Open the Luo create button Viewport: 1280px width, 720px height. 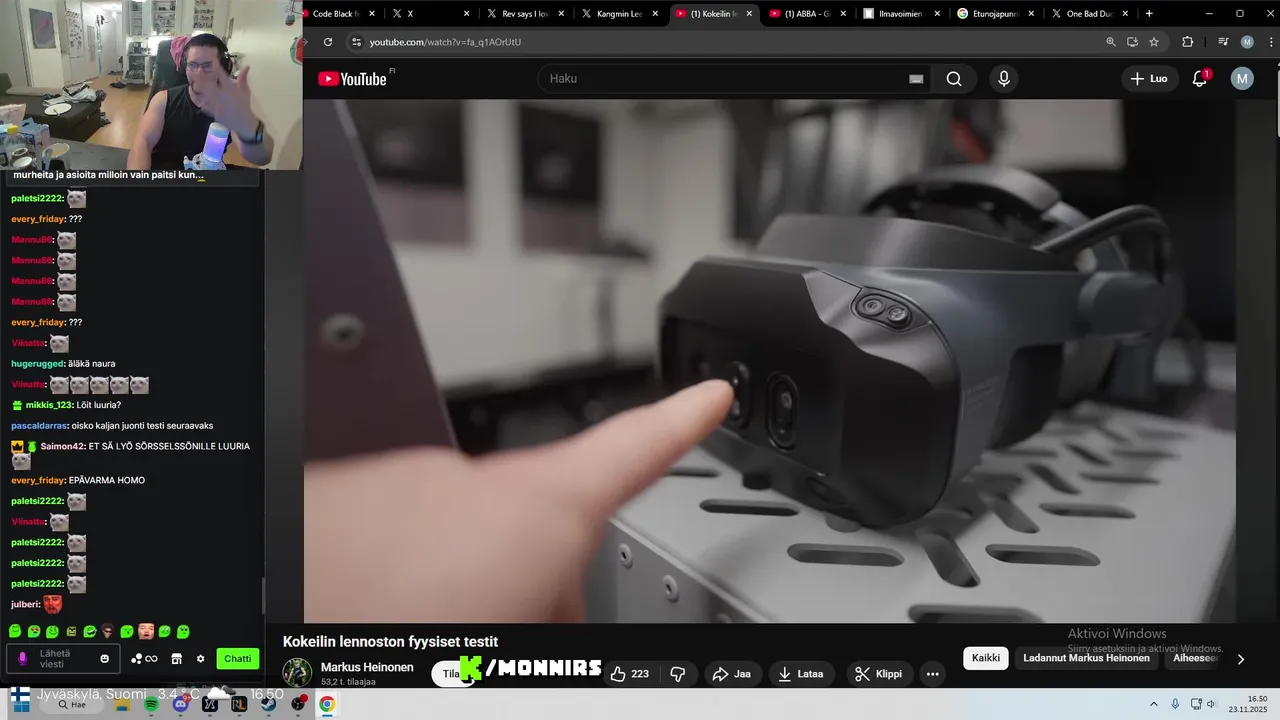coord(1149,79)
